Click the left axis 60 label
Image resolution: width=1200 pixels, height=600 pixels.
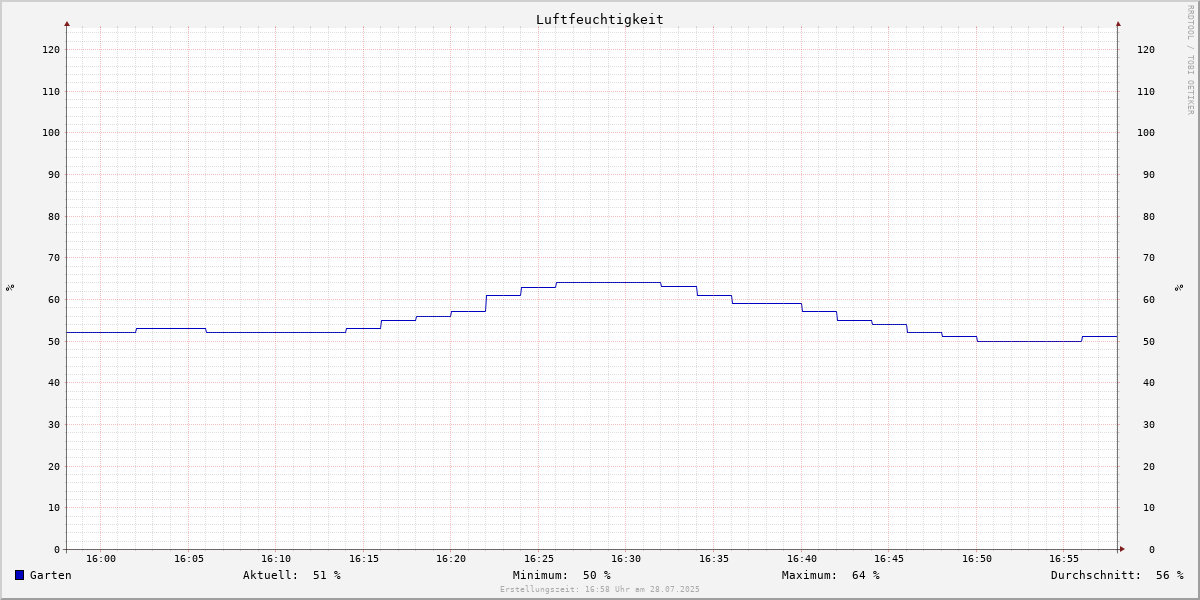coord(54,299)
